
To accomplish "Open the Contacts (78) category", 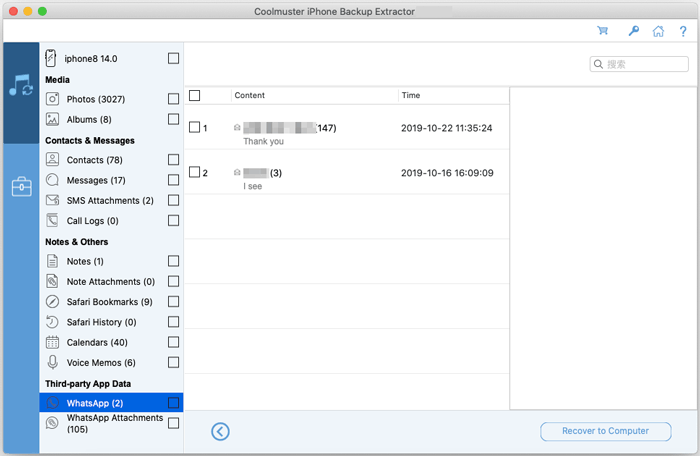I will (x=94, y=160).
